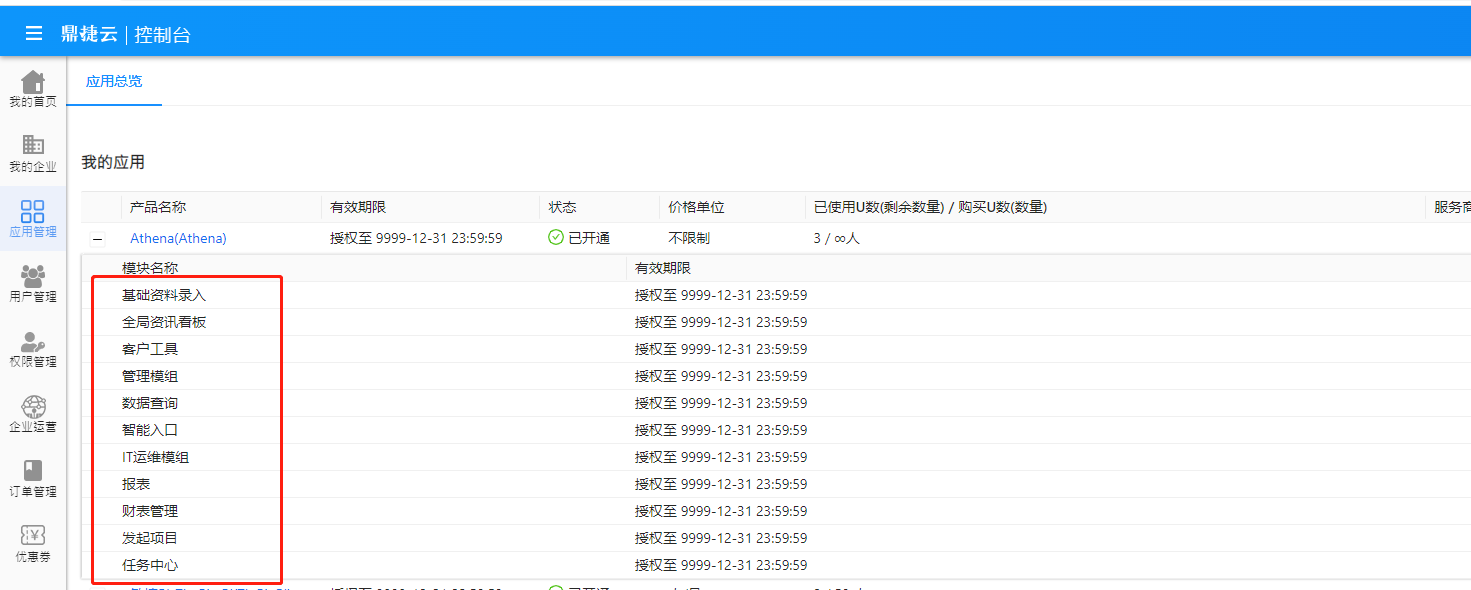Select the 全局资讯看板 module
This screenshot has height=590, width=1471.
click(x=164, y=322)
